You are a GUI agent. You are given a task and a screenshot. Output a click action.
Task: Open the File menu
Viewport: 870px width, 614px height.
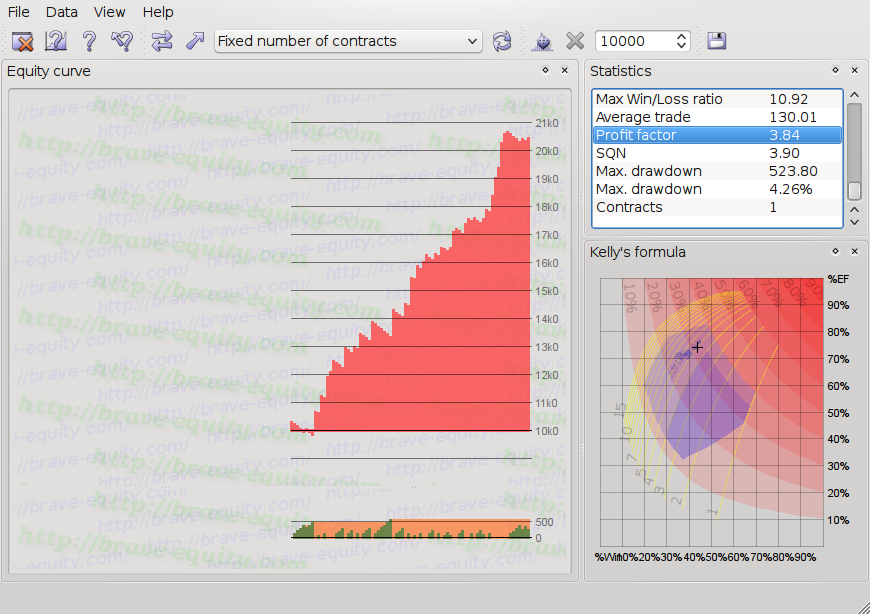point(19,12)
